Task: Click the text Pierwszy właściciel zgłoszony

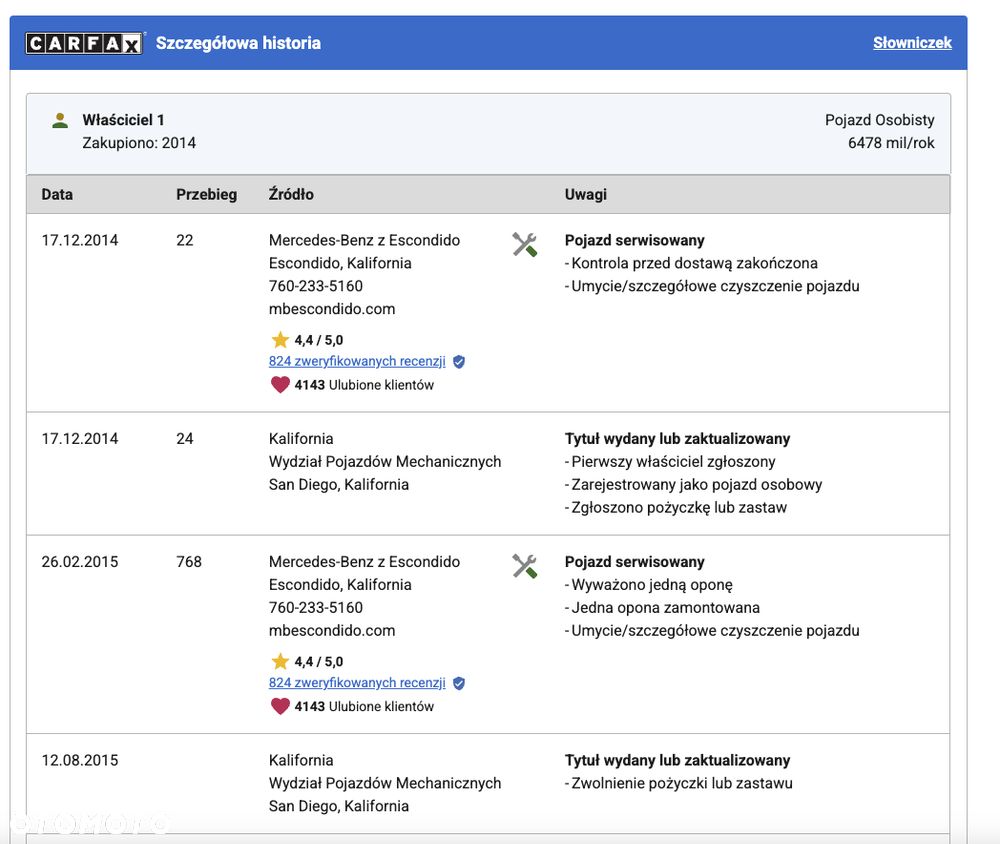Action: coord(673,462)
